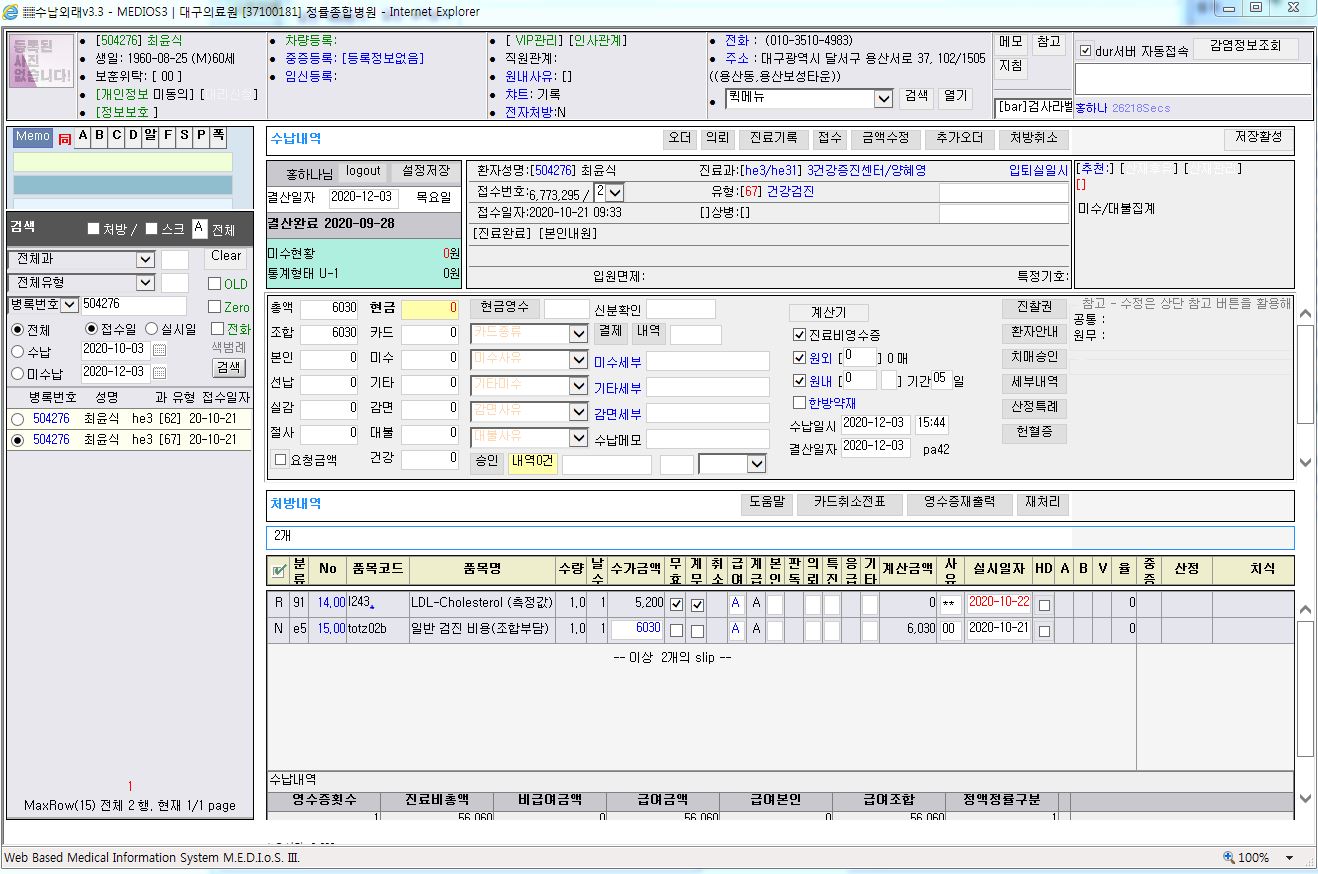The image size is (1318, 874).
Task: Open the 퀵메뉴 dropdown
Action: pyautogui.click(x=883, y=98)
